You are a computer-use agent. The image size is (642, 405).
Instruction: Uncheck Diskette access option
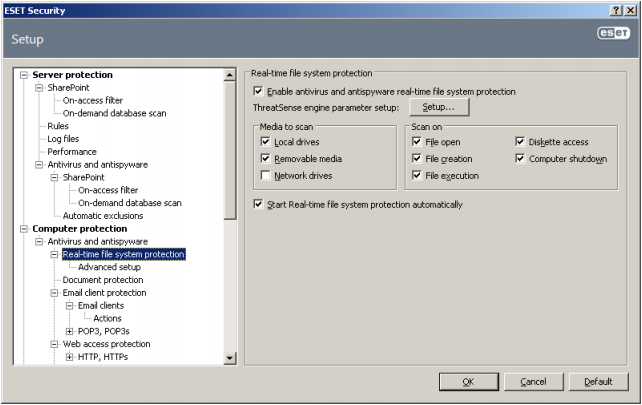coord(520,142)
